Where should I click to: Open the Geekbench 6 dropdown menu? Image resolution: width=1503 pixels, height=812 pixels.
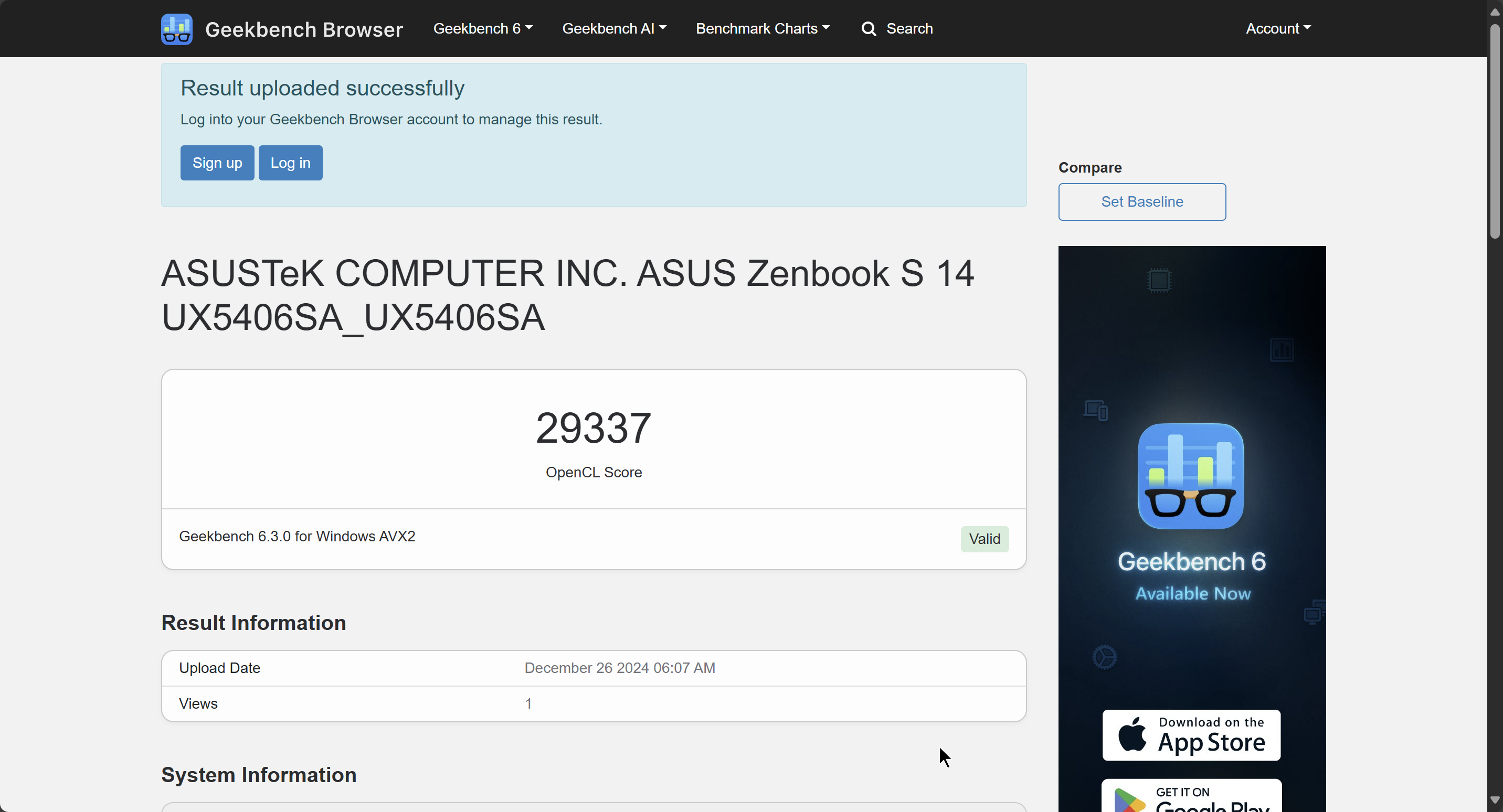coord(482,28)
